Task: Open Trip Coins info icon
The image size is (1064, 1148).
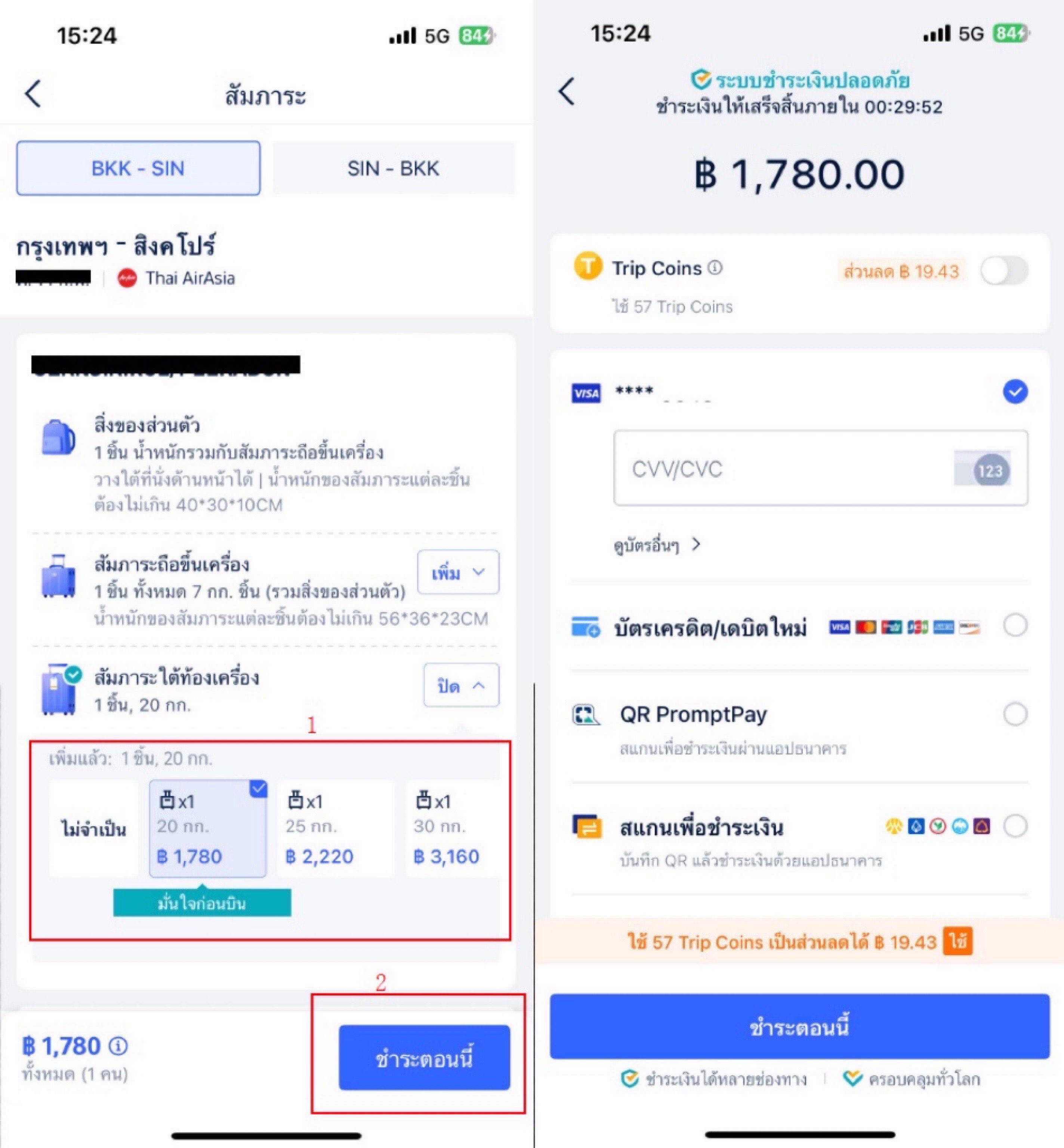Action: coord(715,268)
